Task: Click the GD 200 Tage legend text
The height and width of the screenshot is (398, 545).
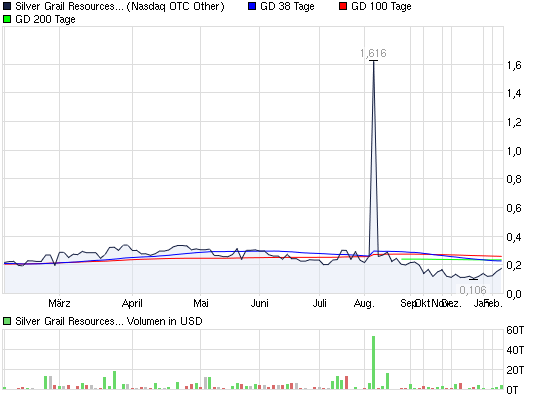Action: (x=46, y=19)
